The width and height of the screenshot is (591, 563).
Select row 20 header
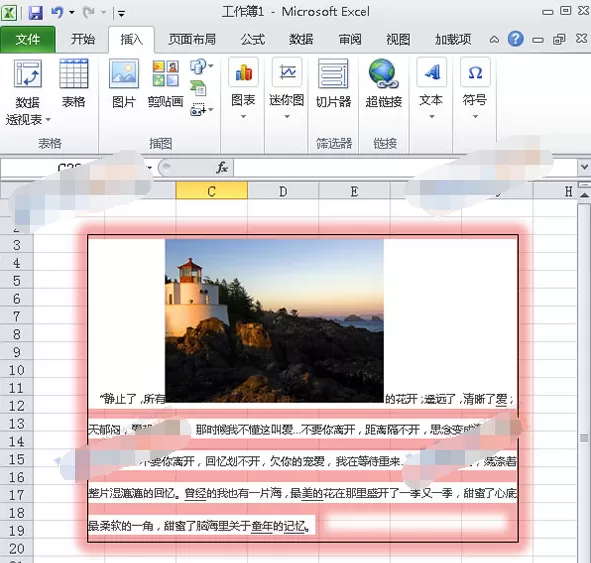tap(17, 549)
